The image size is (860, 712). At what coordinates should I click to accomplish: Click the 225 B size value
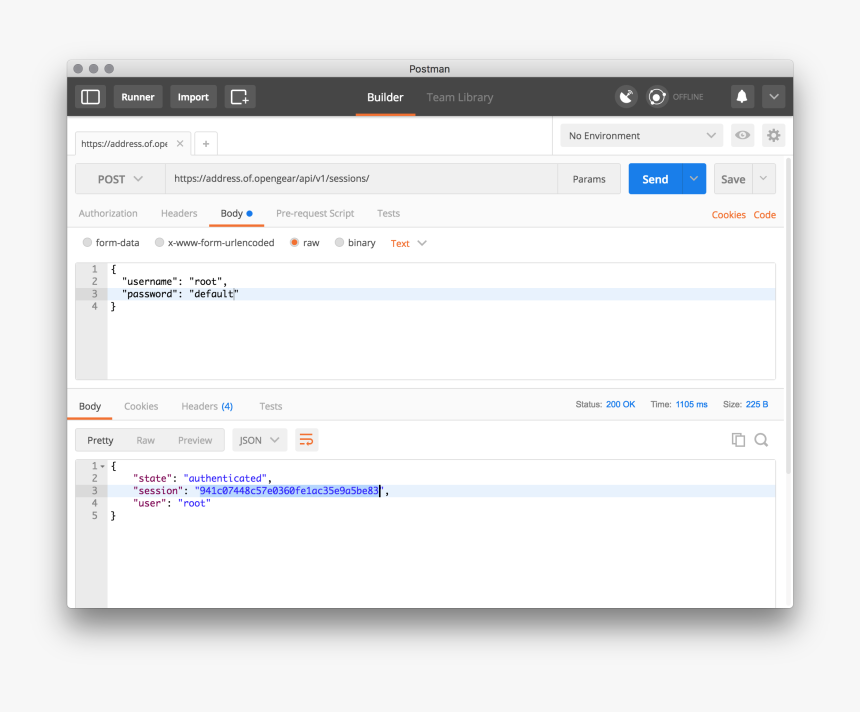coord(757,404)
